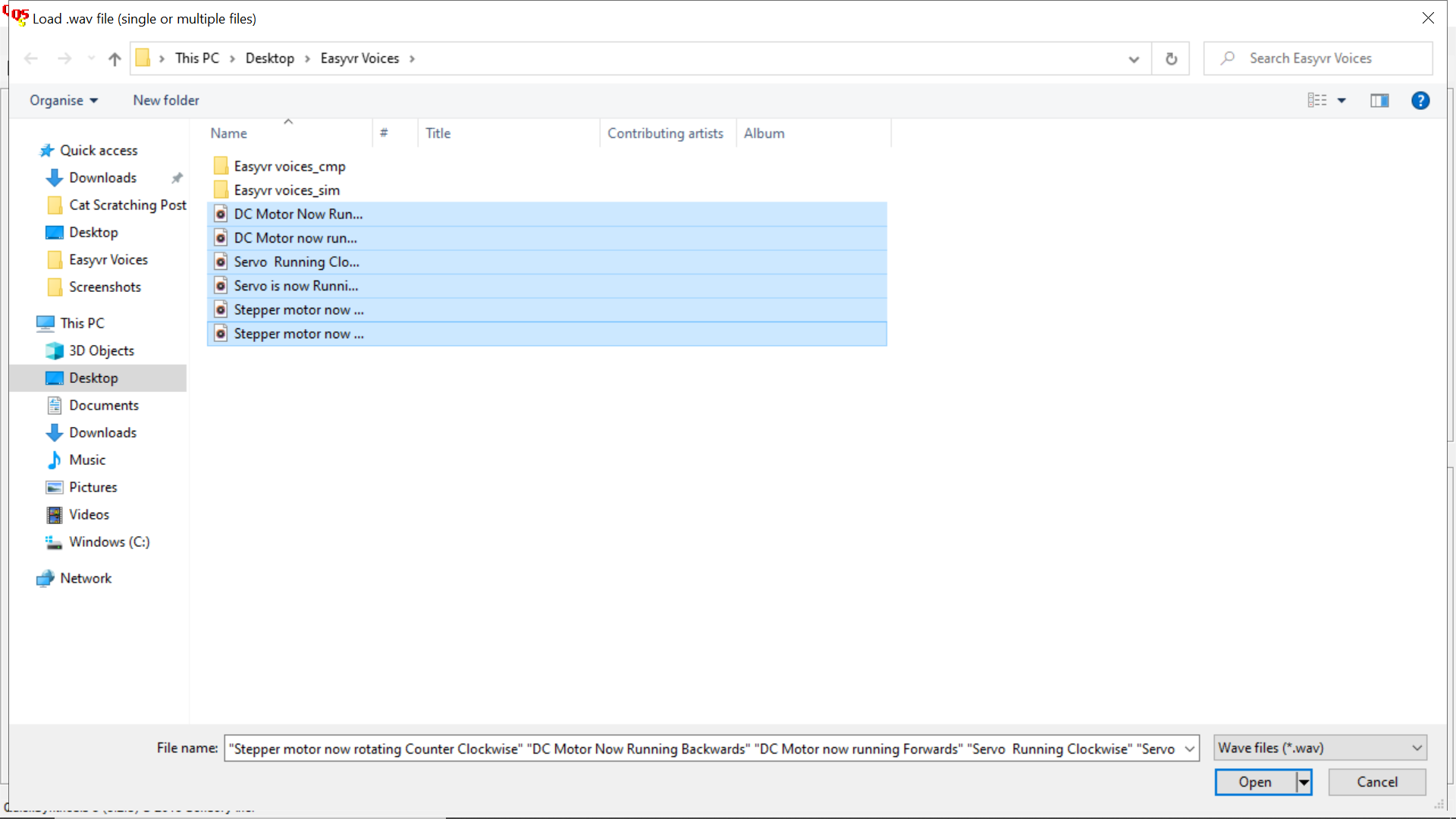Sort files by the Name column header
The image size is (1456, 819).
coord(229,133)
